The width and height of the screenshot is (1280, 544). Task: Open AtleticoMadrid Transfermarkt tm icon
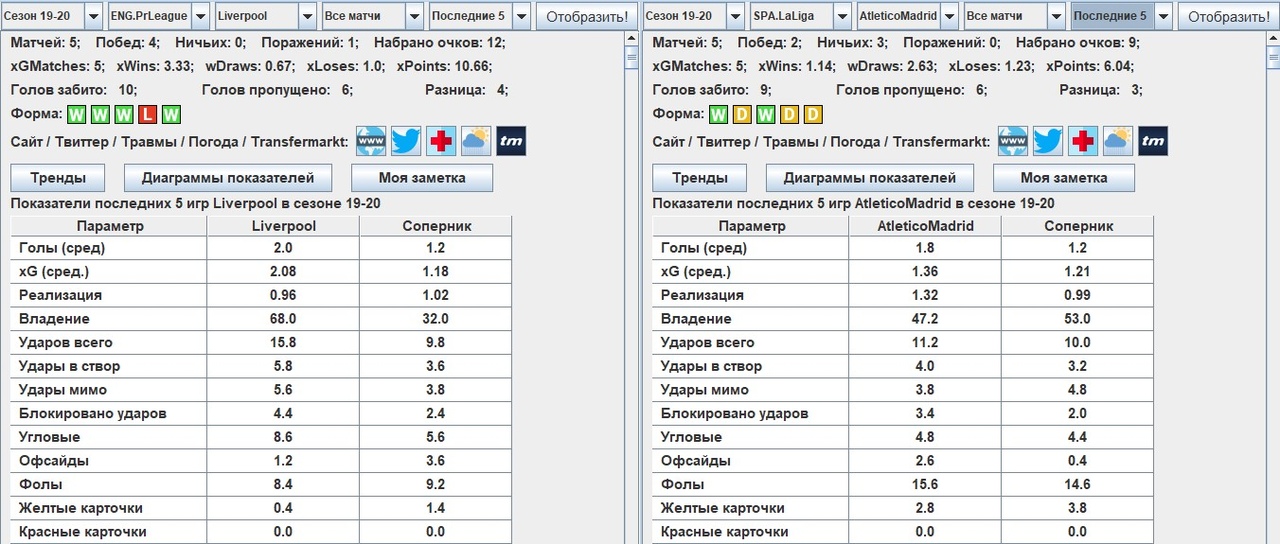coord(1153,141)
